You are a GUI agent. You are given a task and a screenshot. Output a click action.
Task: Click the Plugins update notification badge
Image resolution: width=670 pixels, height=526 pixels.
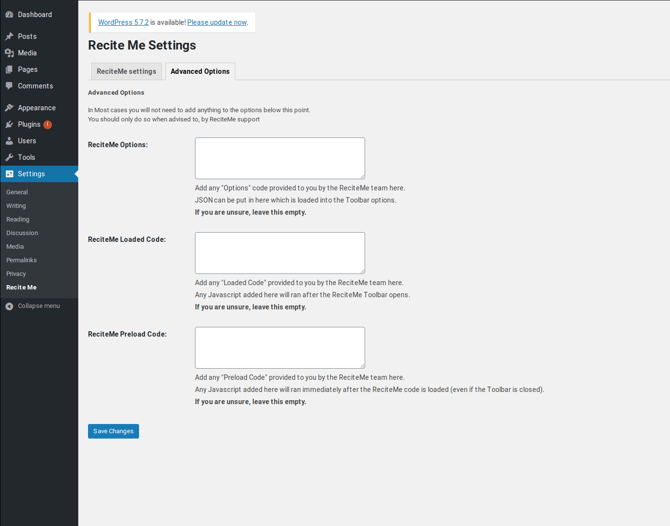[x=47, y=124]
